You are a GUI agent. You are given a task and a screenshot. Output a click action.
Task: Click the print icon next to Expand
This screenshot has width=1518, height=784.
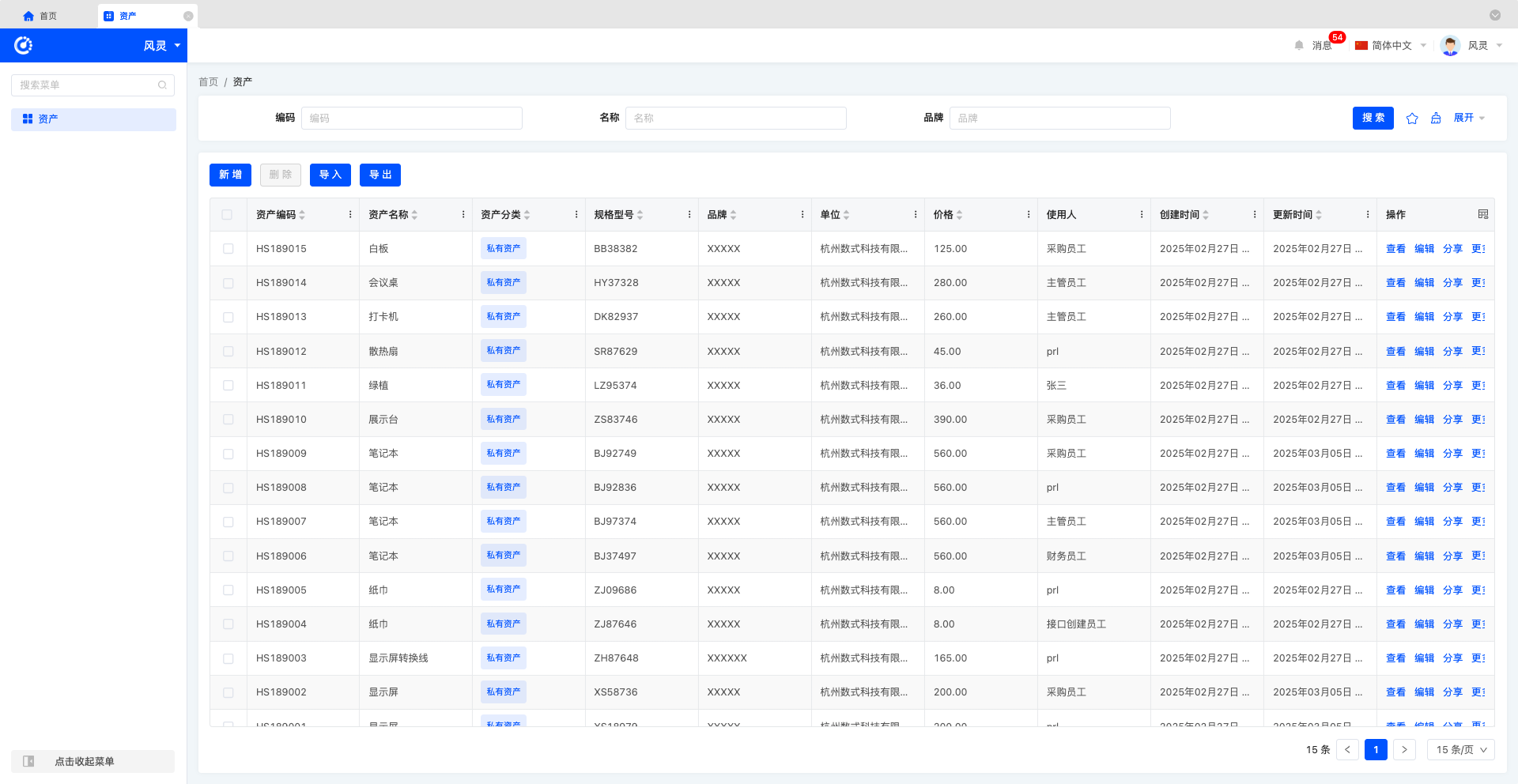1436,119
